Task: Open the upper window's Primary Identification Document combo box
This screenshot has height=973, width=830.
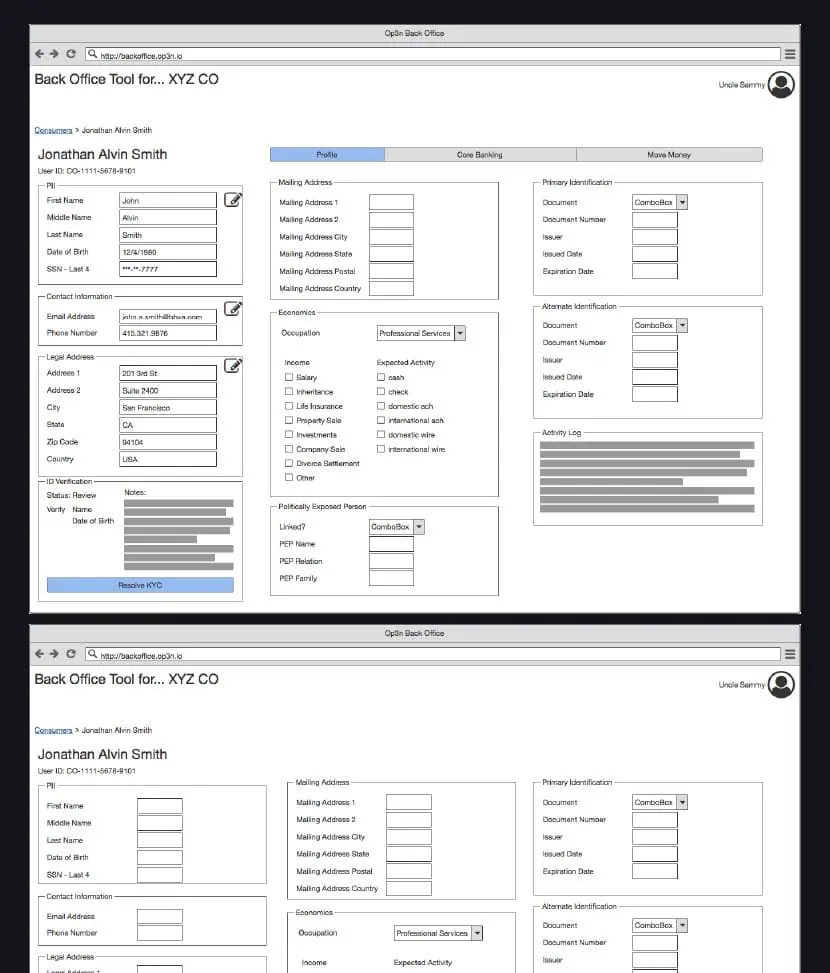Action: (x=660, y=202)
